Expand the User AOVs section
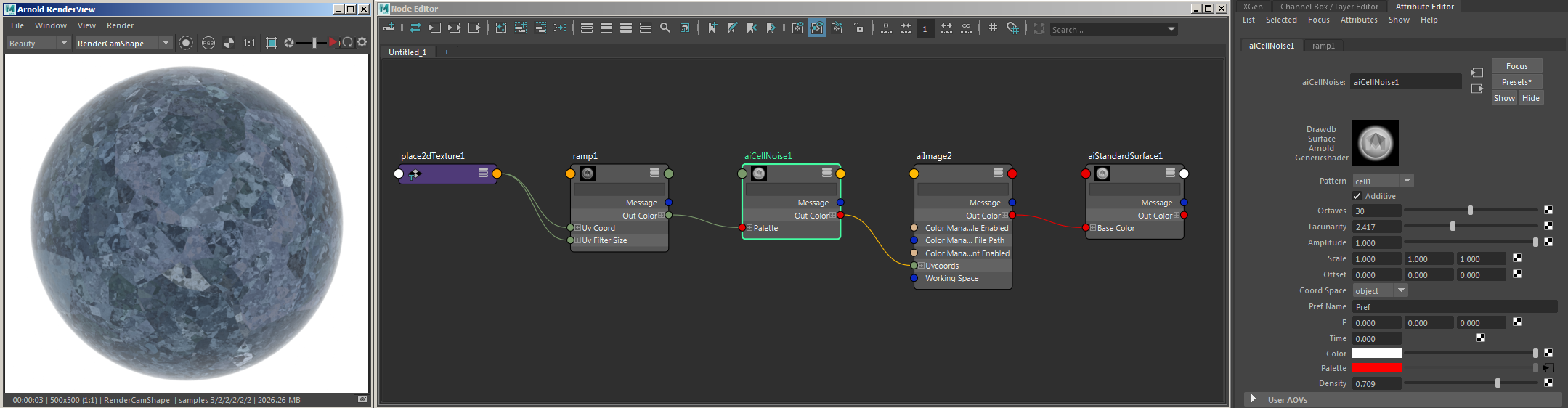This screenshot has width=1568, height=408. click(1254, 399)
